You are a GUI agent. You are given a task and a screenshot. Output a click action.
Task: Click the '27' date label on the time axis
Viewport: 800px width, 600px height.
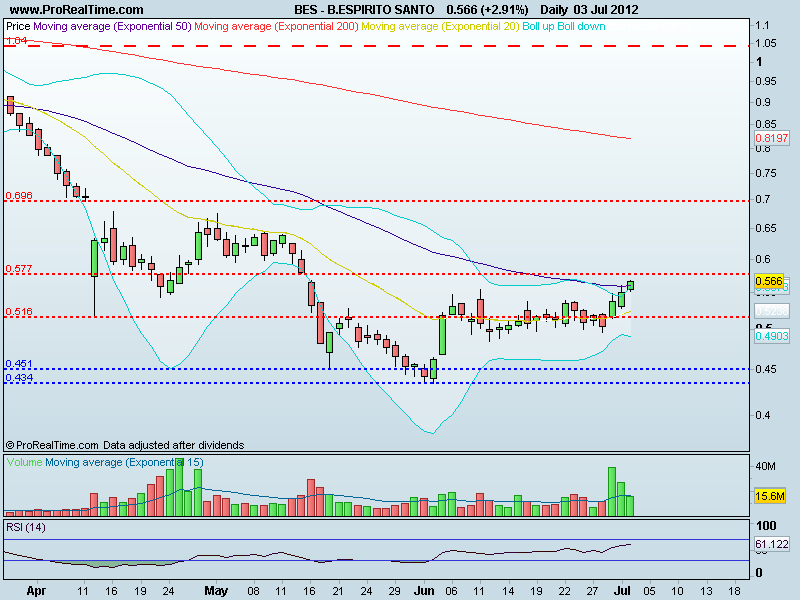click(592, 591)
